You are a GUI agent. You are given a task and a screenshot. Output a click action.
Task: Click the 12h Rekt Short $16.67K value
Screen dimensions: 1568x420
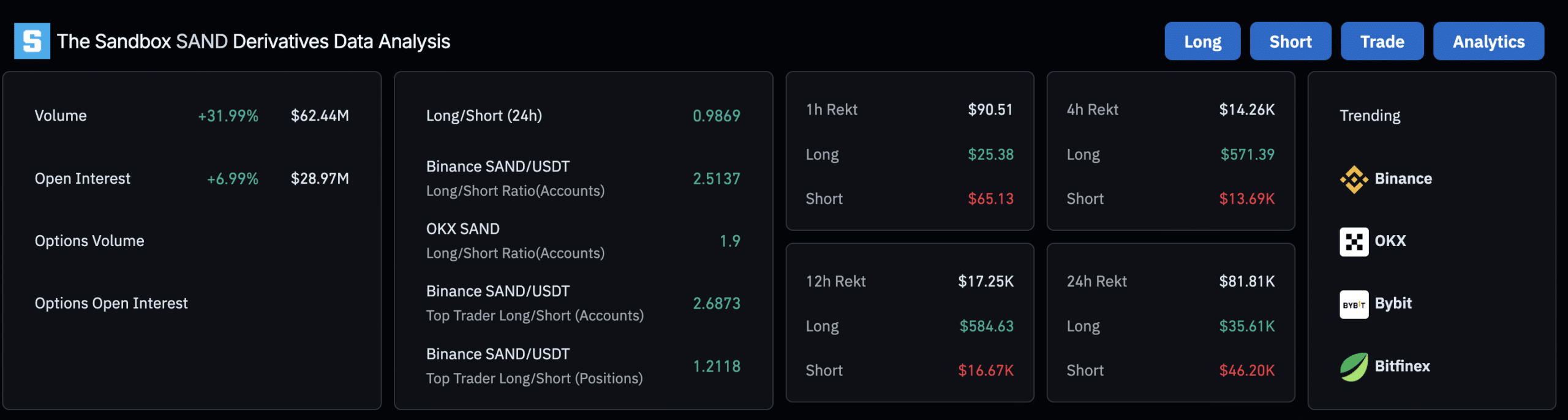pyautogui.click(x=986, y=370)
